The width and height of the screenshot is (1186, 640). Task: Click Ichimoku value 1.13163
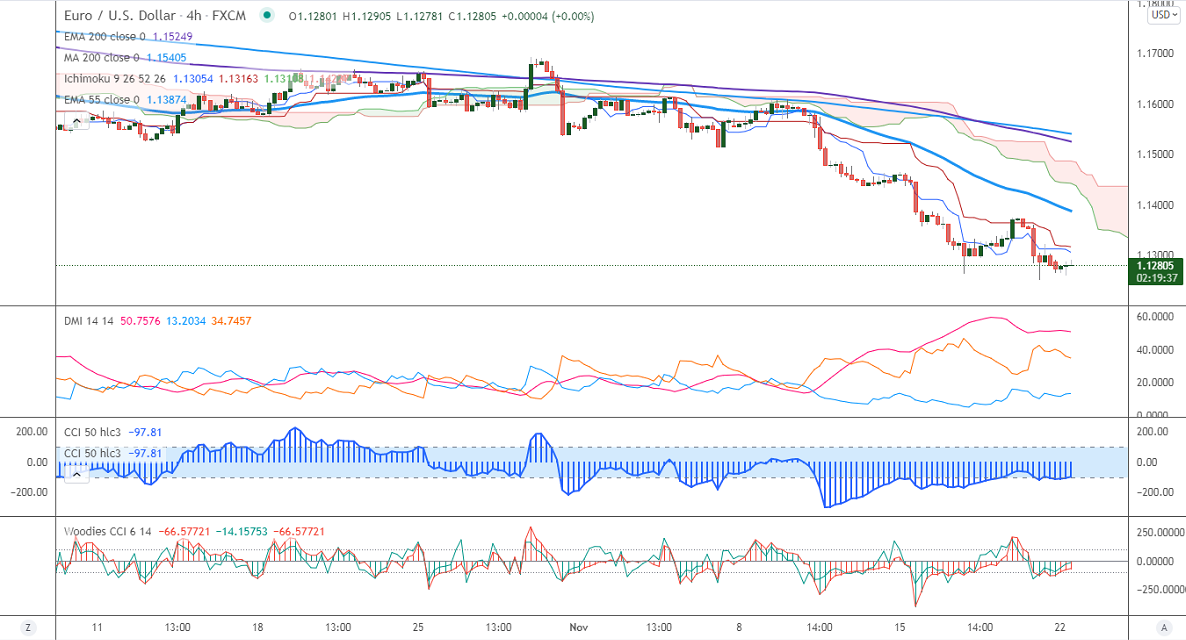point(238,79)
